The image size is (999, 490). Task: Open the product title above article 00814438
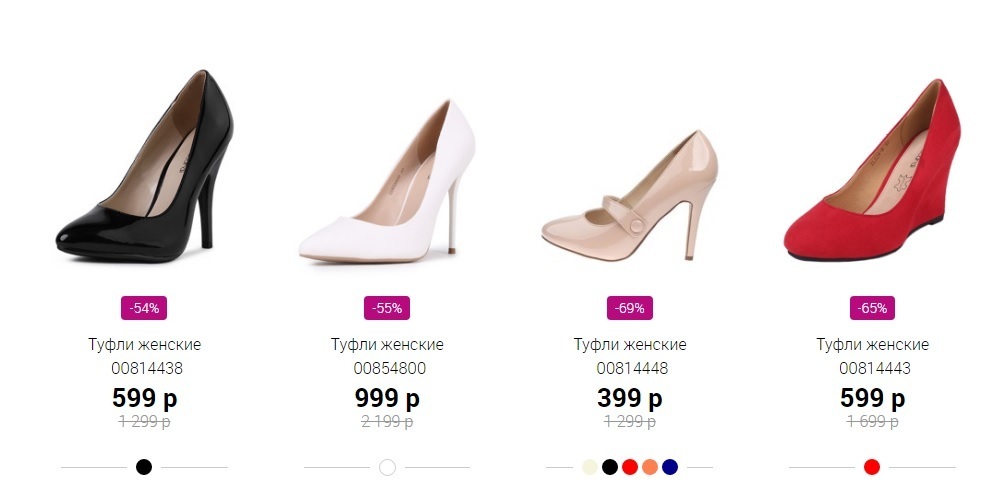click(144, 345)
